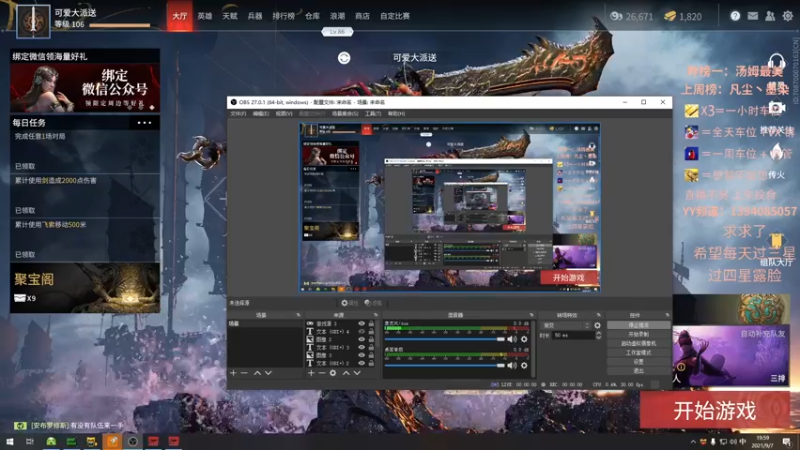The height and width of the screenshot is (450, 800).
Task: Move scene up with arrow
Action: [x=257, y=373]
